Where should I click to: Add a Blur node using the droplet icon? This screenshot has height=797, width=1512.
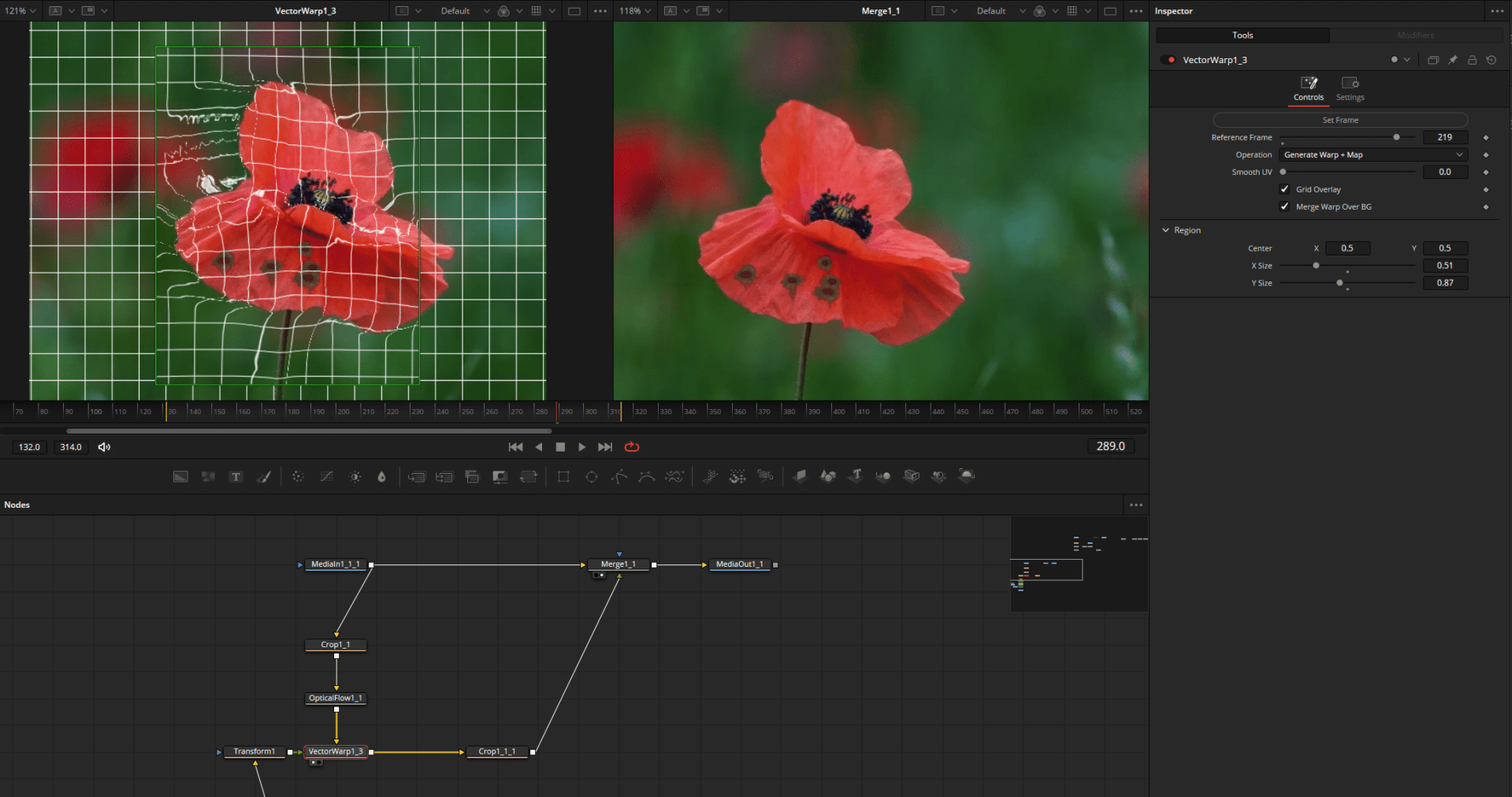[381, 476]
